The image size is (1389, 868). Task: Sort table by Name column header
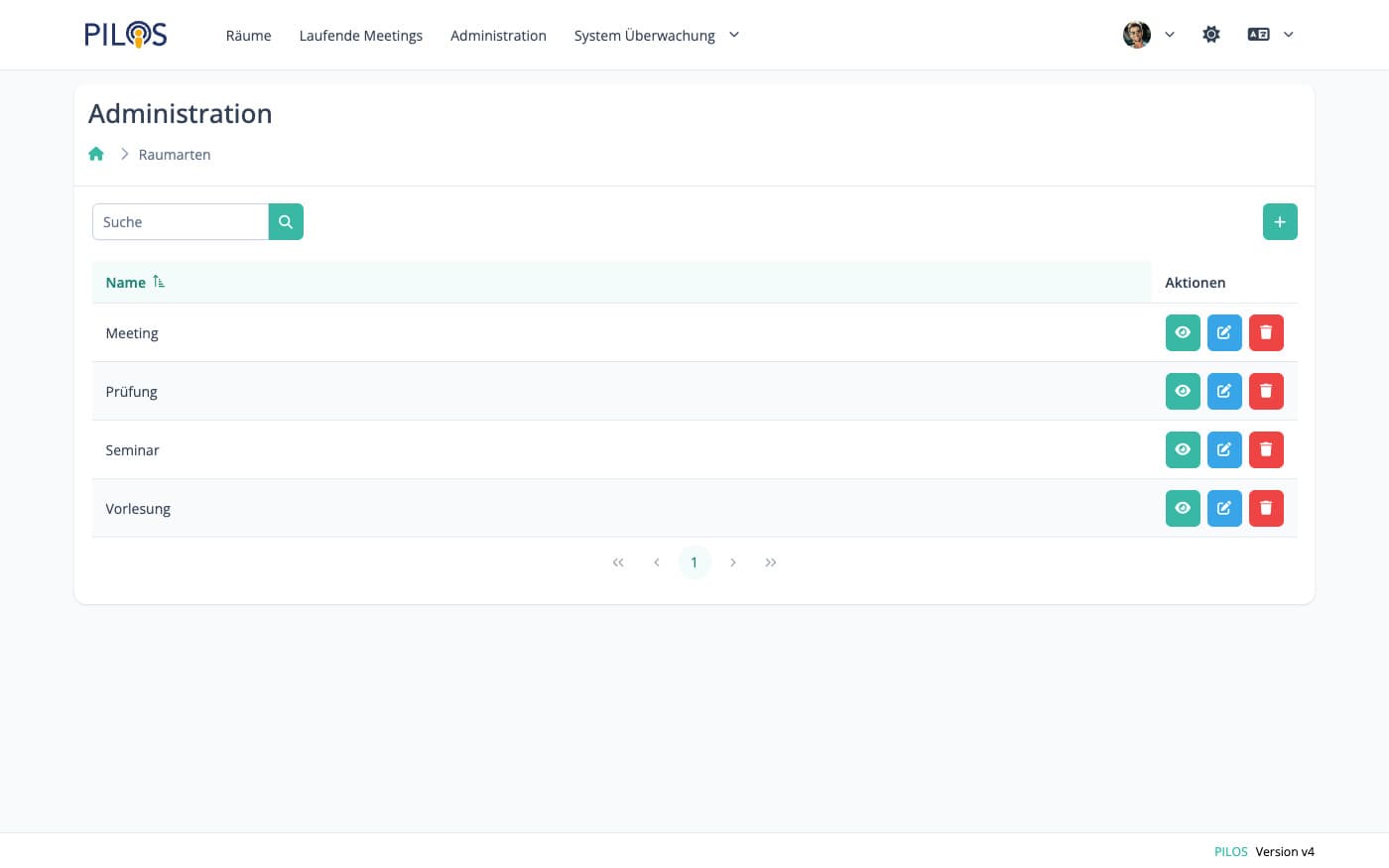coord(126,283)
